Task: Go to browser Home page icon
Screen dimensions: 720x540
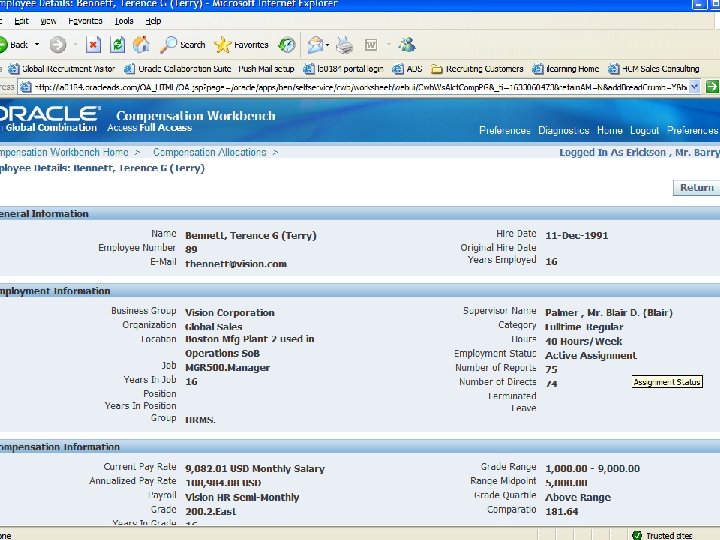Action: pyautogui.click(x=141, y=45)
